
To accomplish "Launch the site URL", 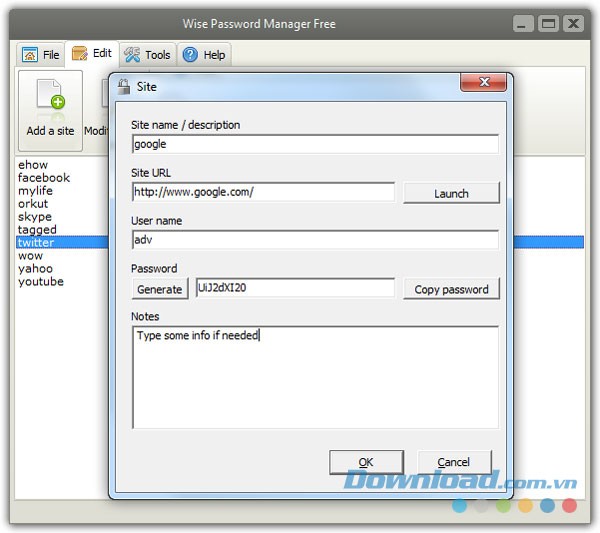I will pos(451,193).
